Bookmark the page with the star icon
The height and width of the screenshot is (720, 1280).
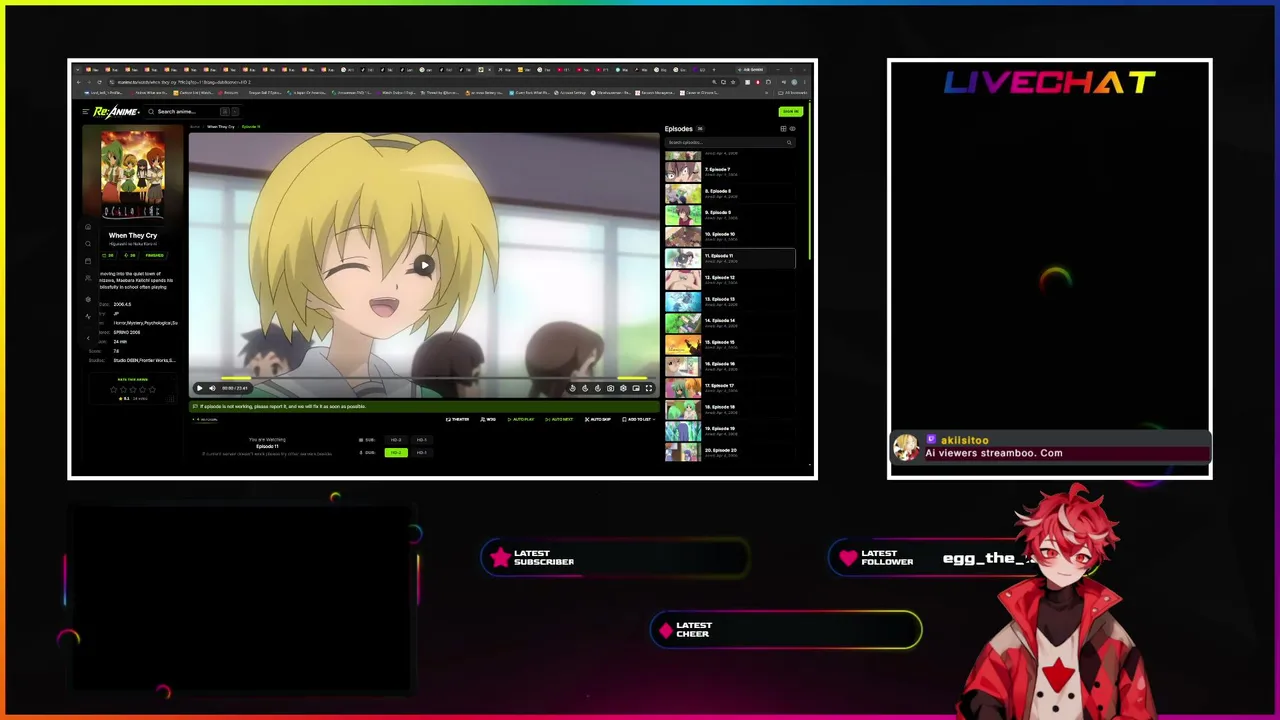(733, 82)
